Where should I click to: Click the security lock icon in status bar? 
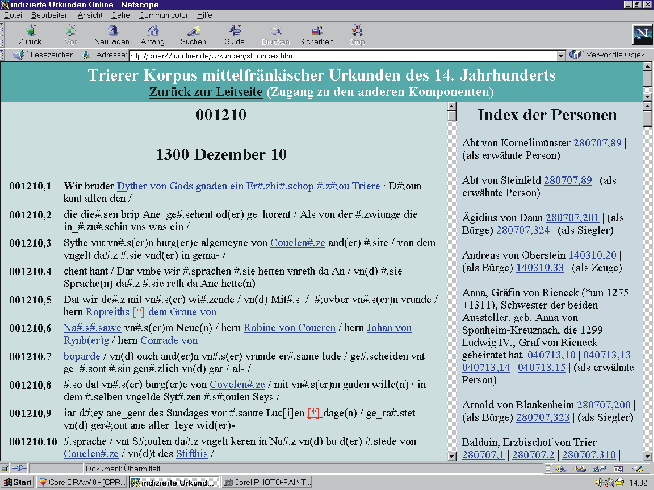(5, 468)
